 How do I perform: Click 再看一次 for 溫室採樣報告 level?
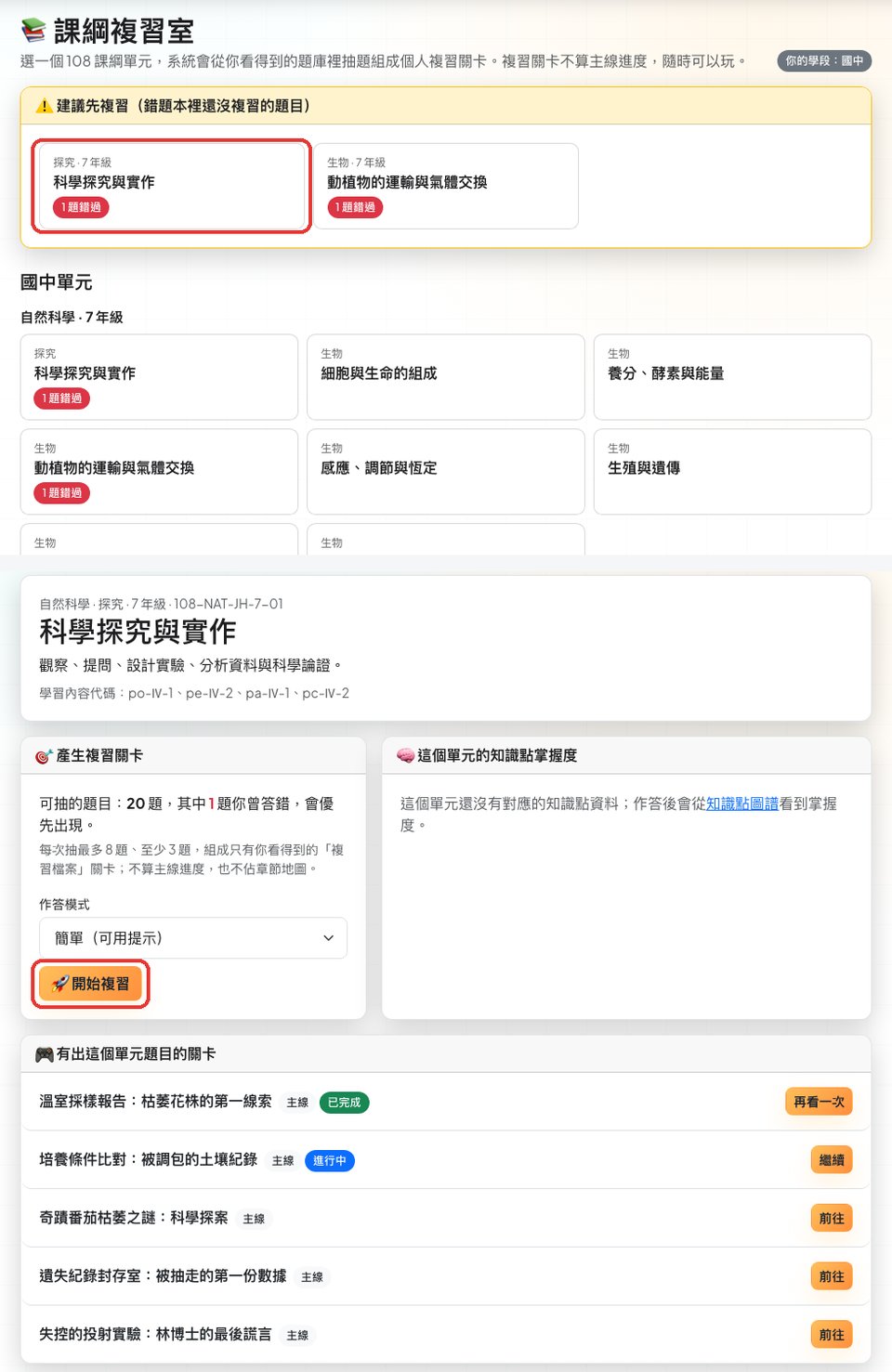pos(819,1102)
